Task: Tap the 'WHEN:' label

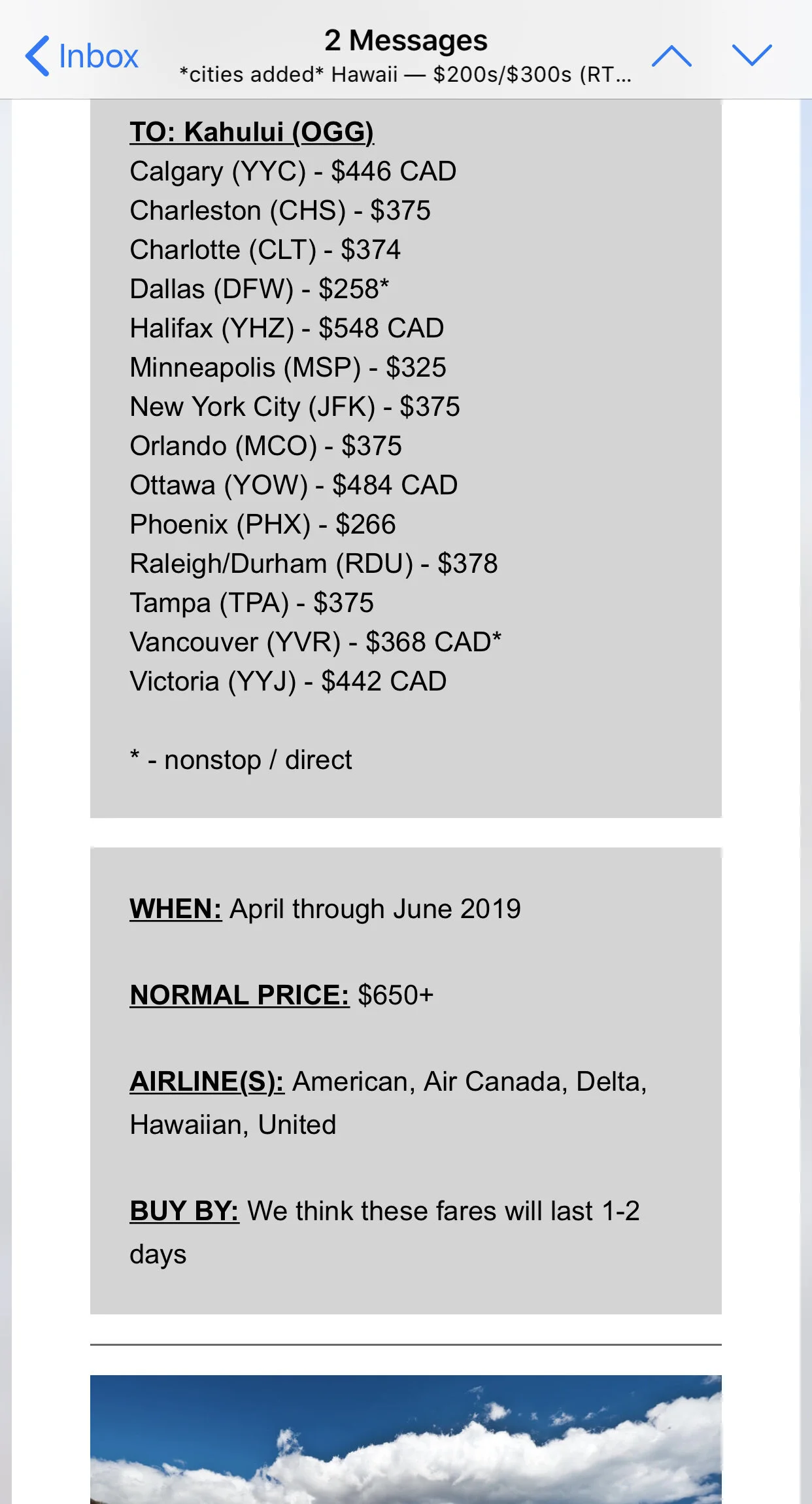Action: (x=176, y=909)
